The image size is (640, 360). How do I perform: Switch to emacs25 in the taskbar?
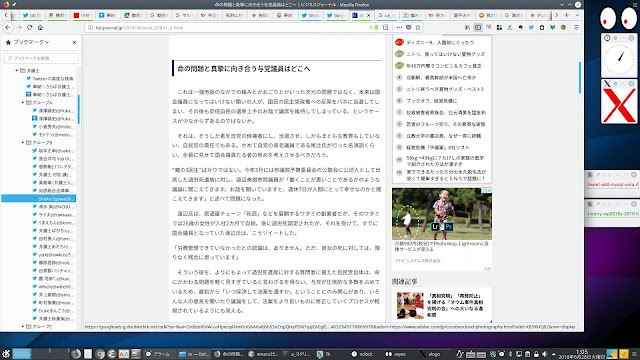click(263, 354)
